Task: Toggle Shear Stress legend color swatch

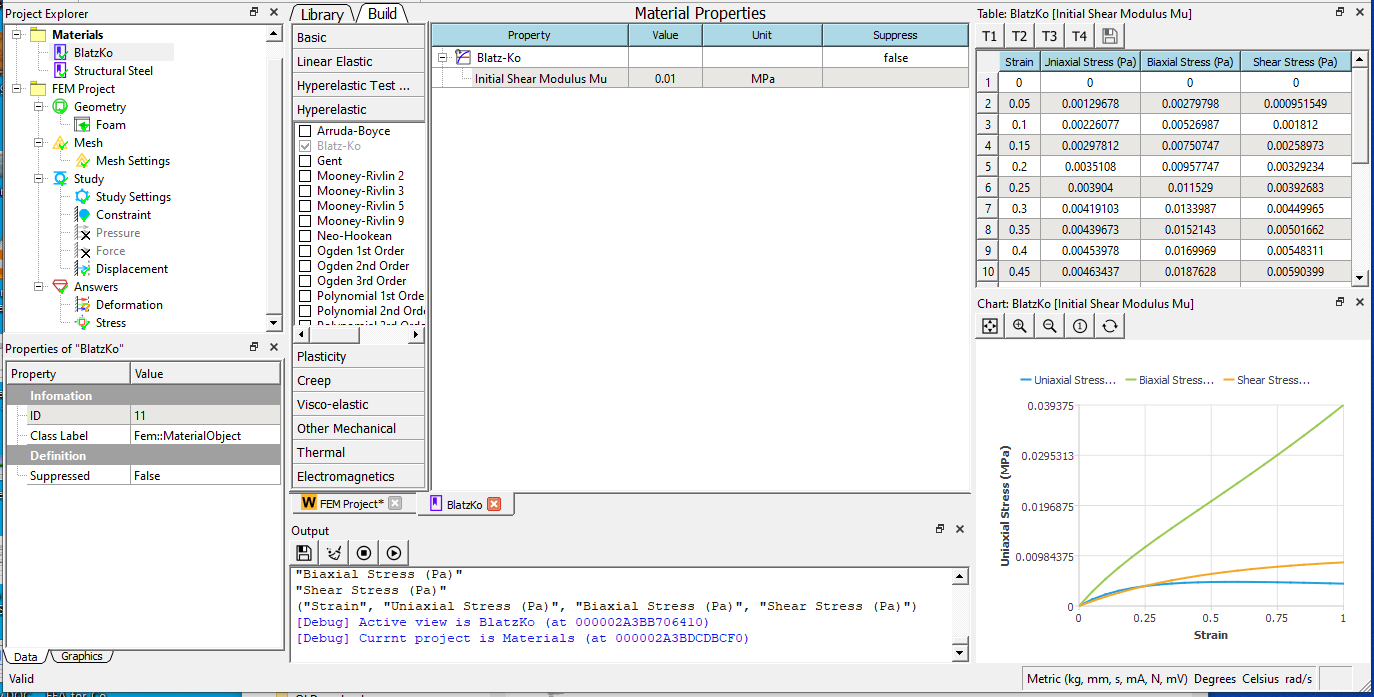Action: [x=1228, y=380]
